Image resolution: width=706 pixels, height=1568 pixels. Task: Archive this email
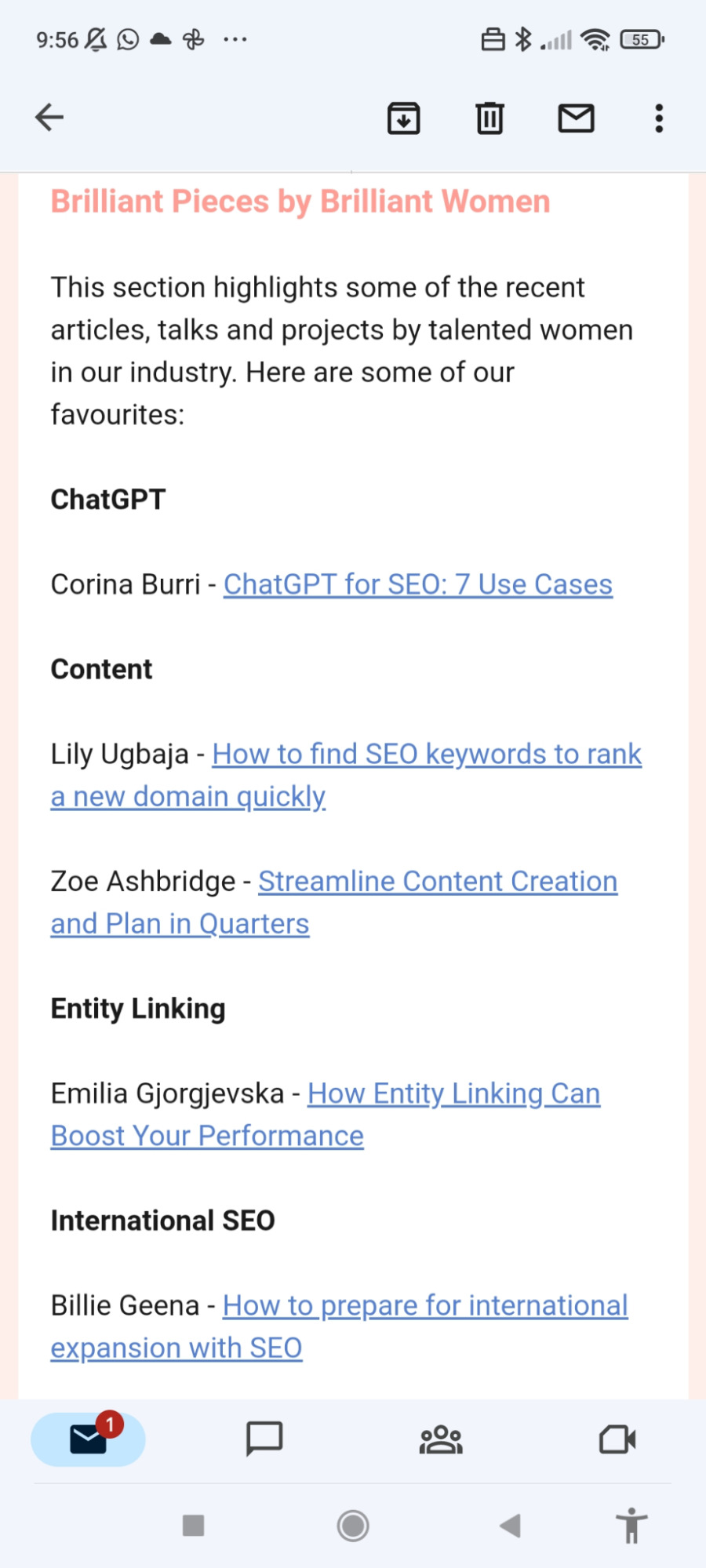coord(403,118)
